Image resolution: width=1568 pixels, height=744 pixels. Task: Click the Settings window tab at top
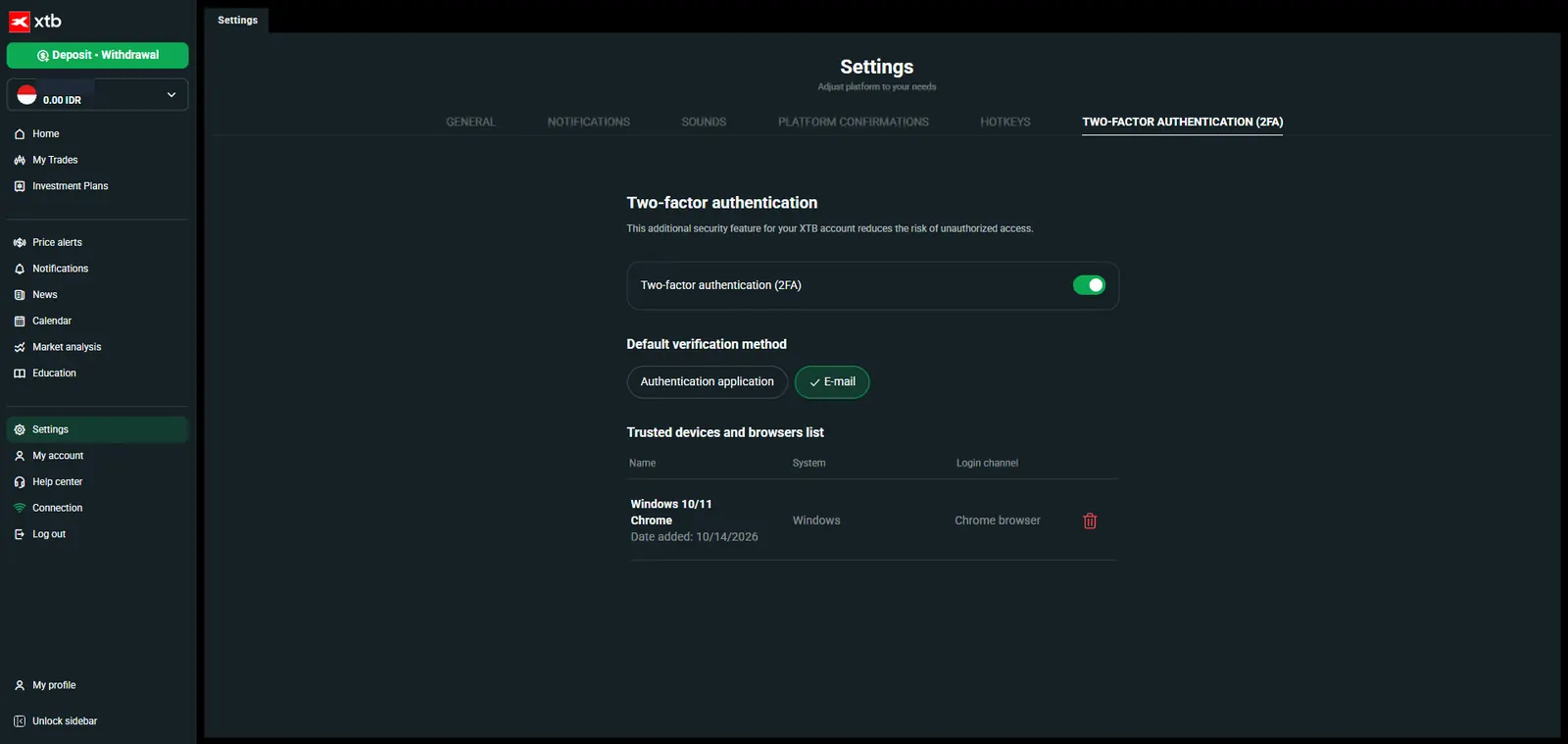tap(237, 20)
